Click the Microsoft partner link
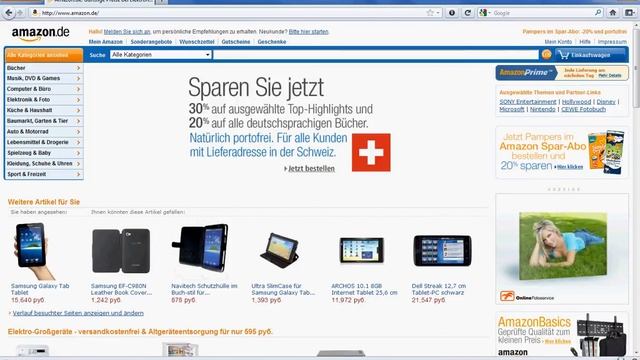 point(512,109)
